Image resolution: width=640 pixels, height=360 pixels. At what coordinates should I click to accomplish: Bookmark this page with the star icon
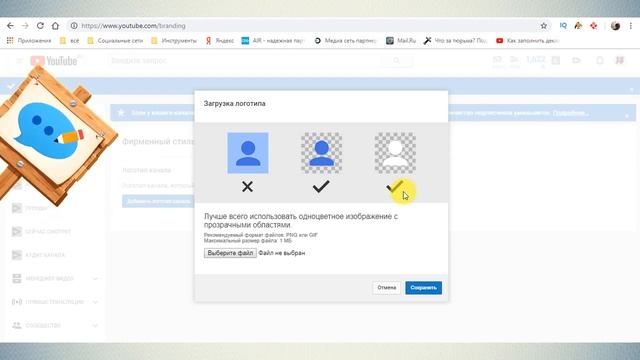pyautogui.click(x=544, y=26)
